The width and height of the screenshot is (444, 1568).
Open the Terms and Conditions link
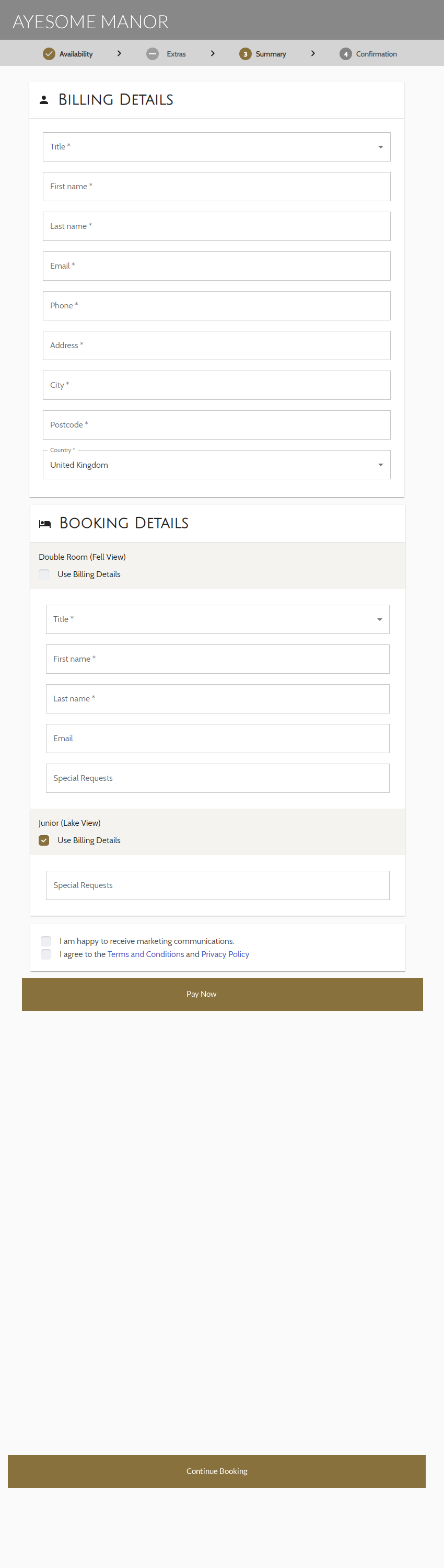pyautogui.click(x=145, y=954)
